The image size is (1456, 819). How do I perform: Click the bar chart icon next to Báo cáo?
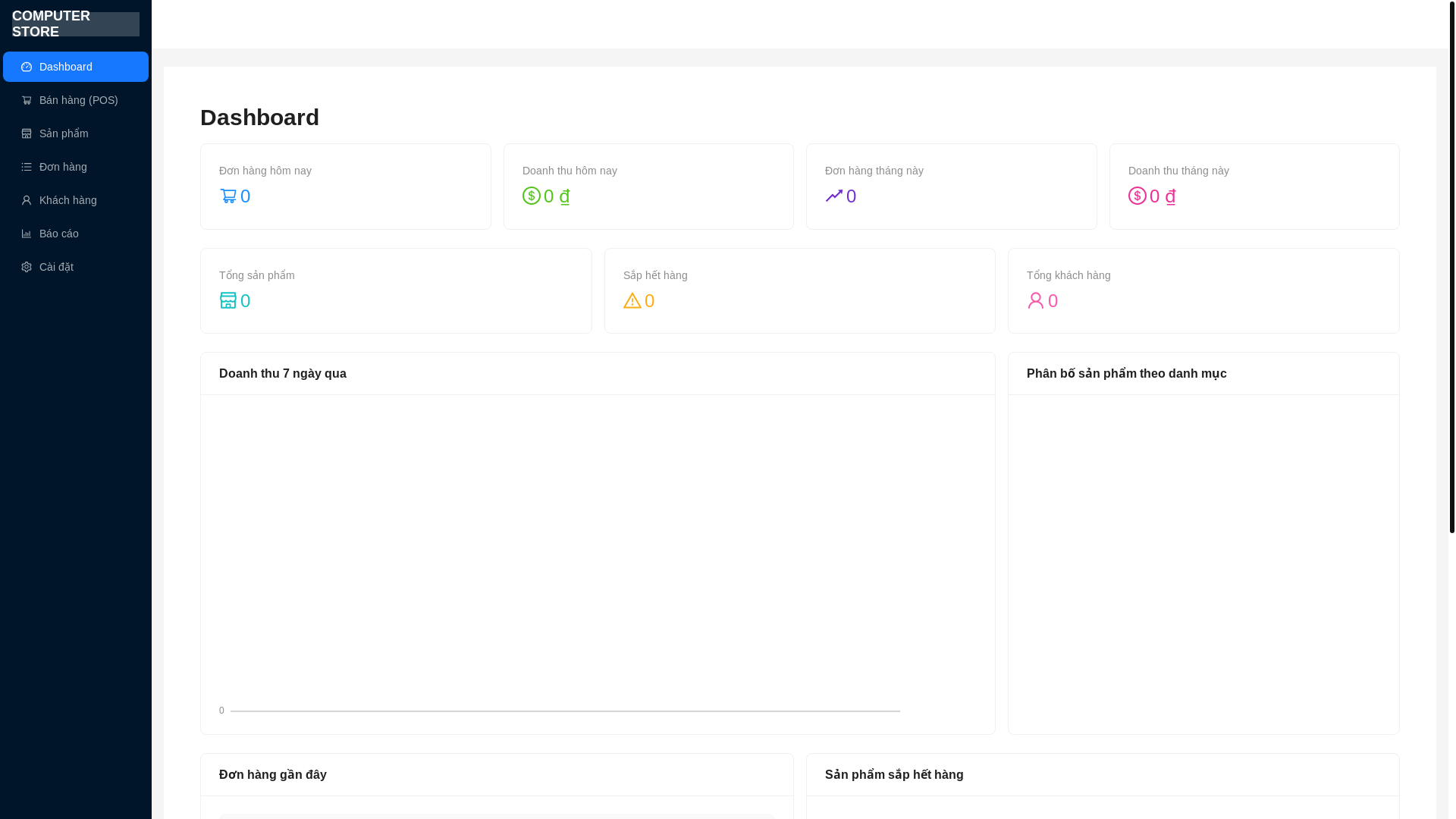pos(27,234)
